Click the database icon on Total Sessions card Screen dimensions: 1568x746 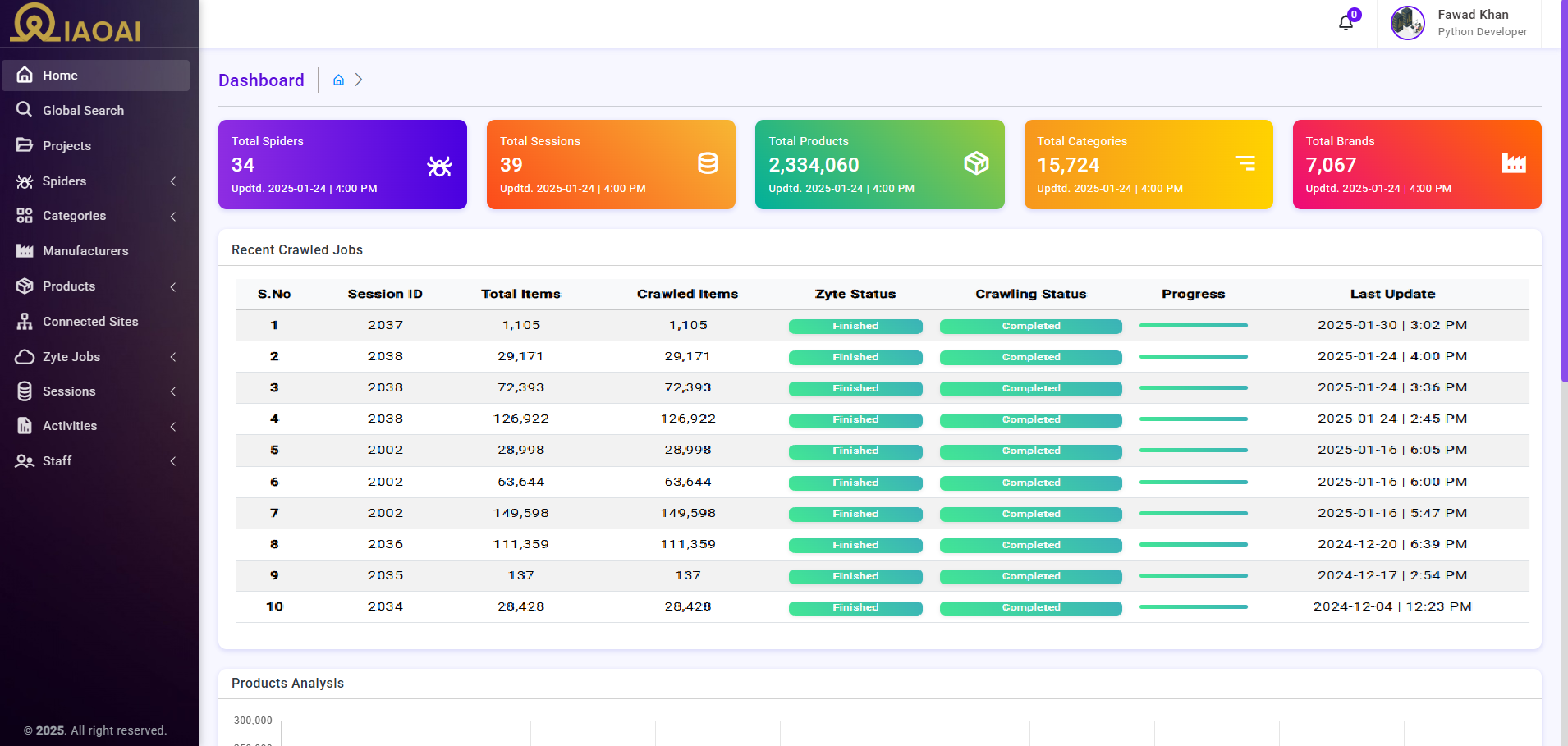coord(708,163)
